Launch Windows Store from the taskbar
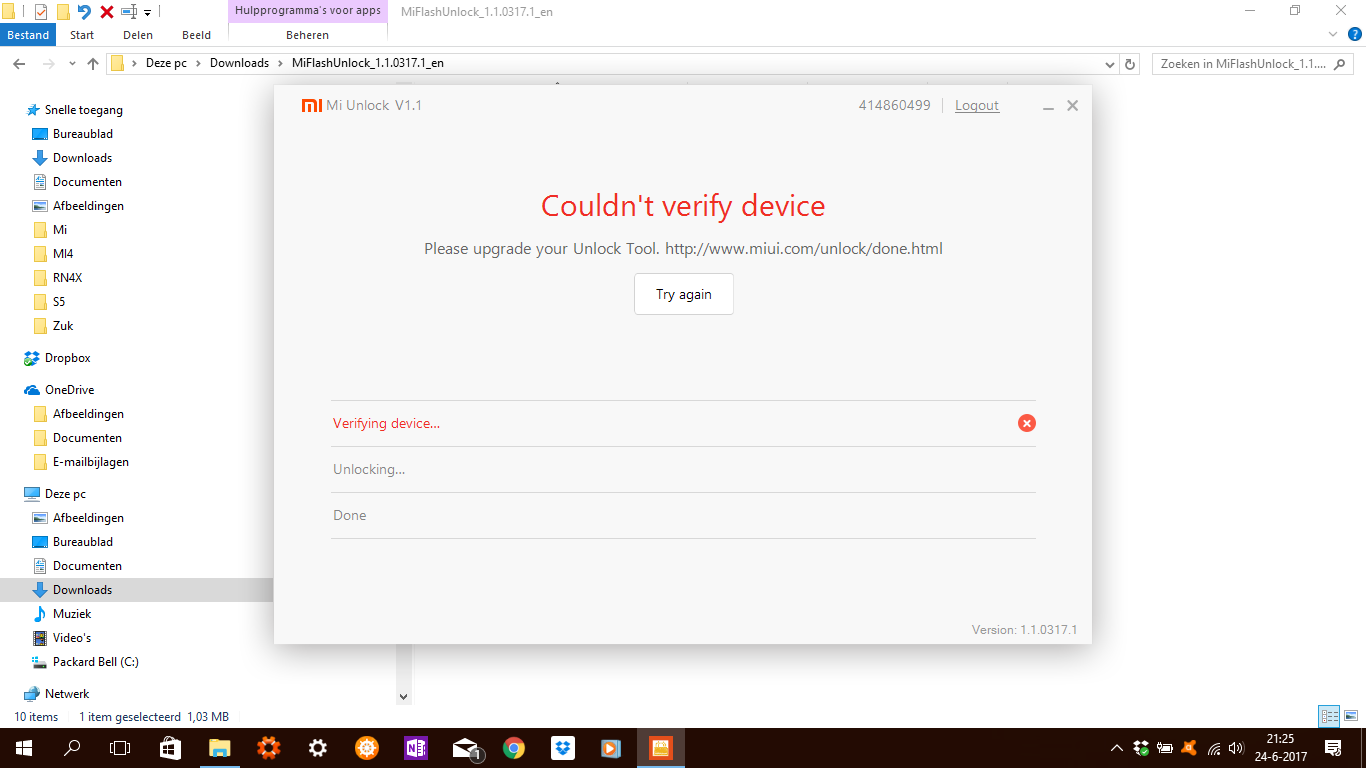 click(x=170, y=748)
